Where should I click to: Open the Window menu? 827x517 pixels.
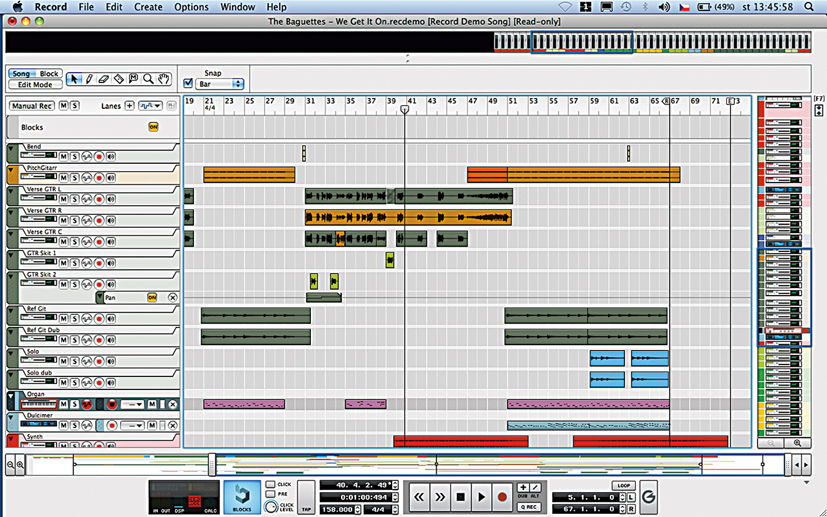238,7
